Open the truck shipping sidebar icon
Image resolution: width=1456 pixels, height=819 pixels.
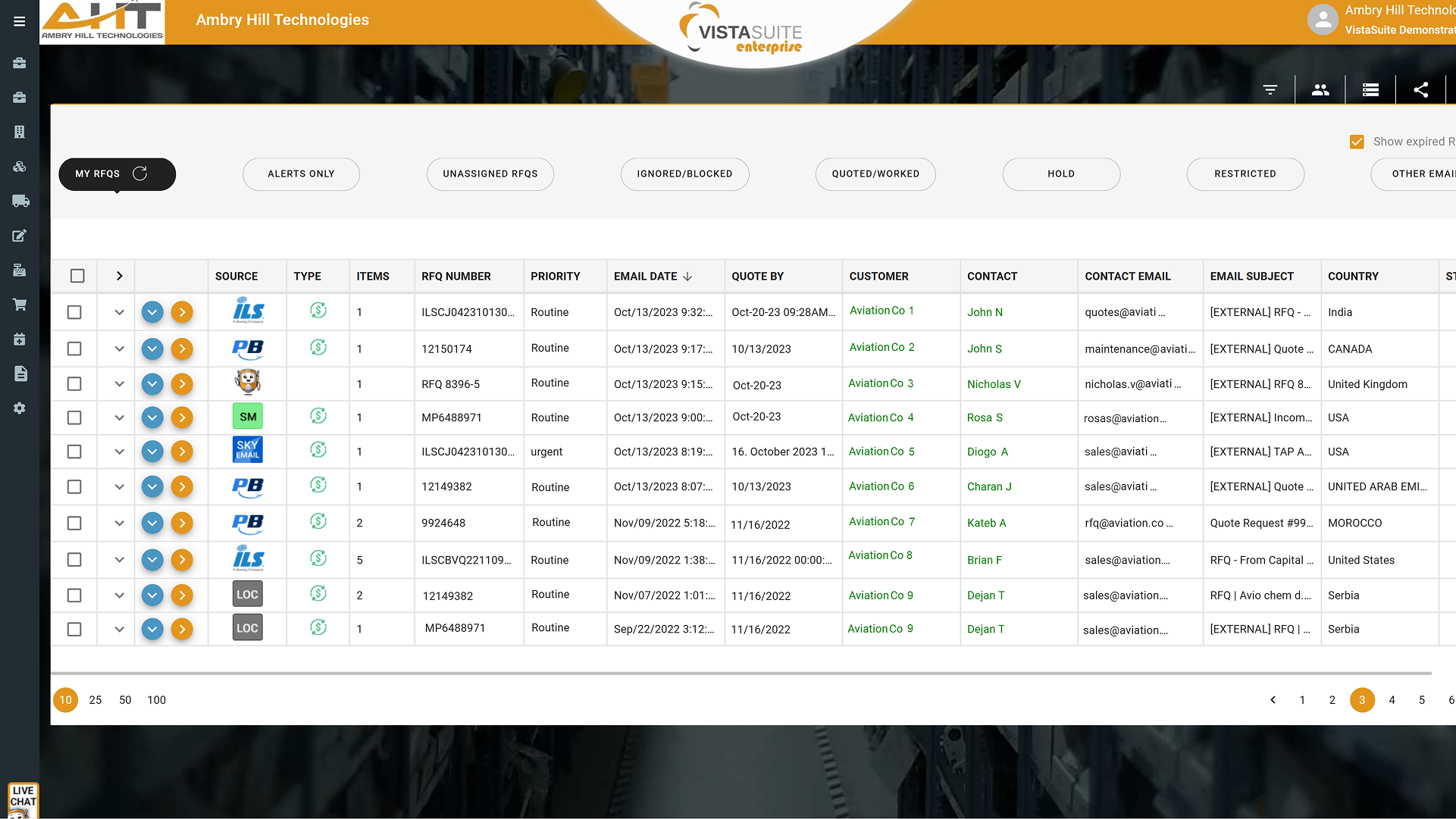tap(20, 201)
